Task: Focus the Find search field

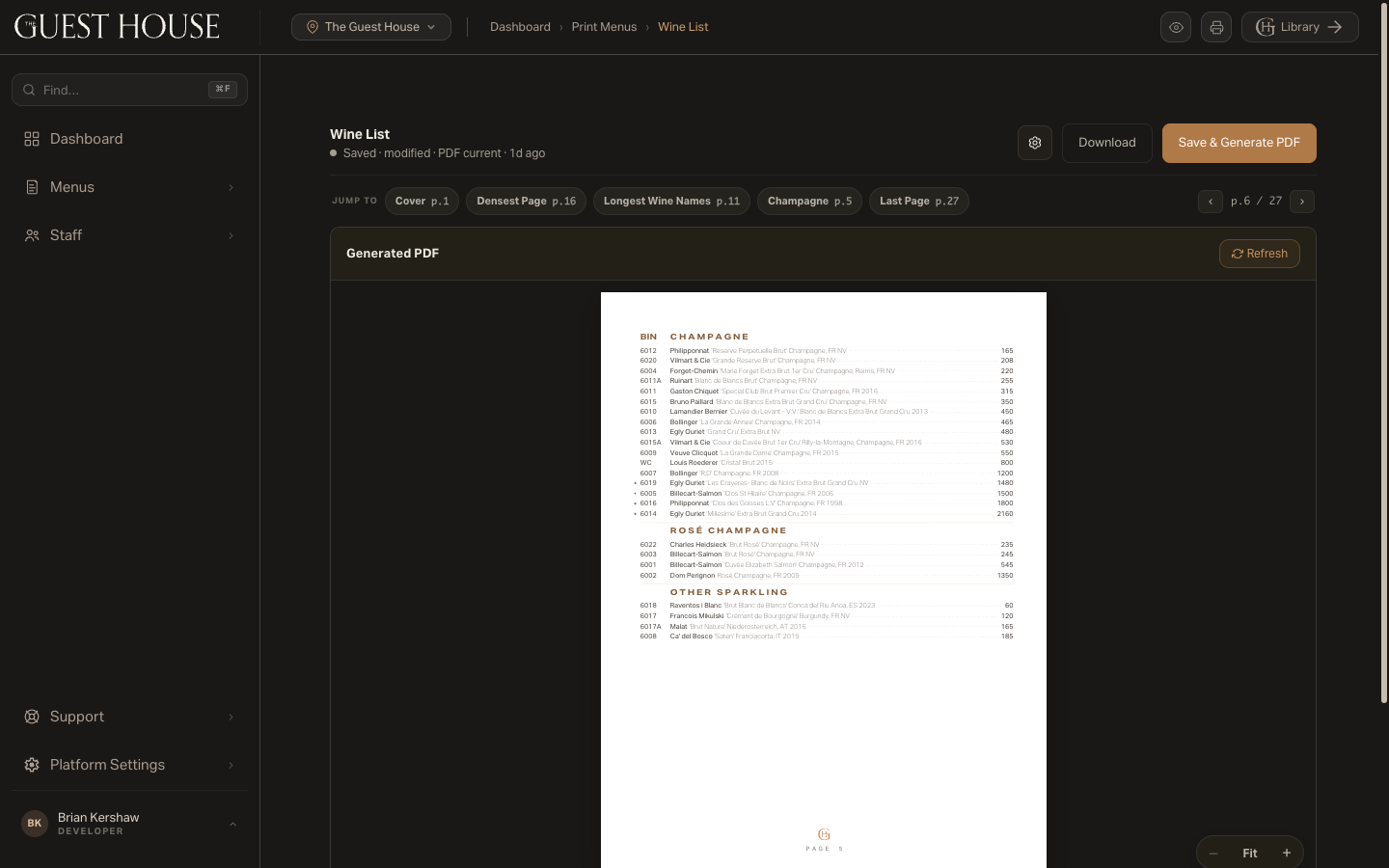Action: [129, 90]
